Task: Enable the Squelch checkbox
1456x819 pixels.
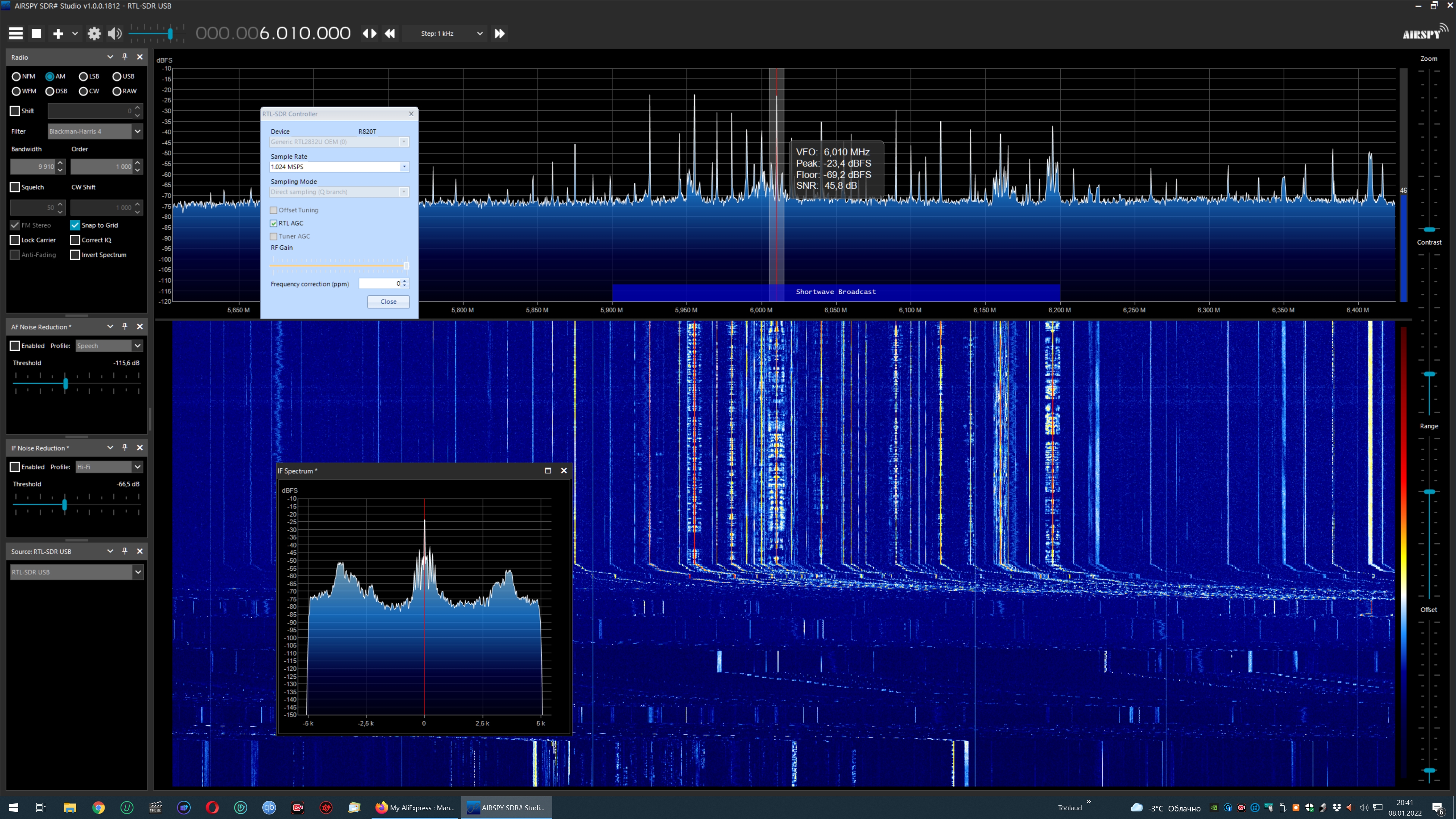Action: point(15,187)
